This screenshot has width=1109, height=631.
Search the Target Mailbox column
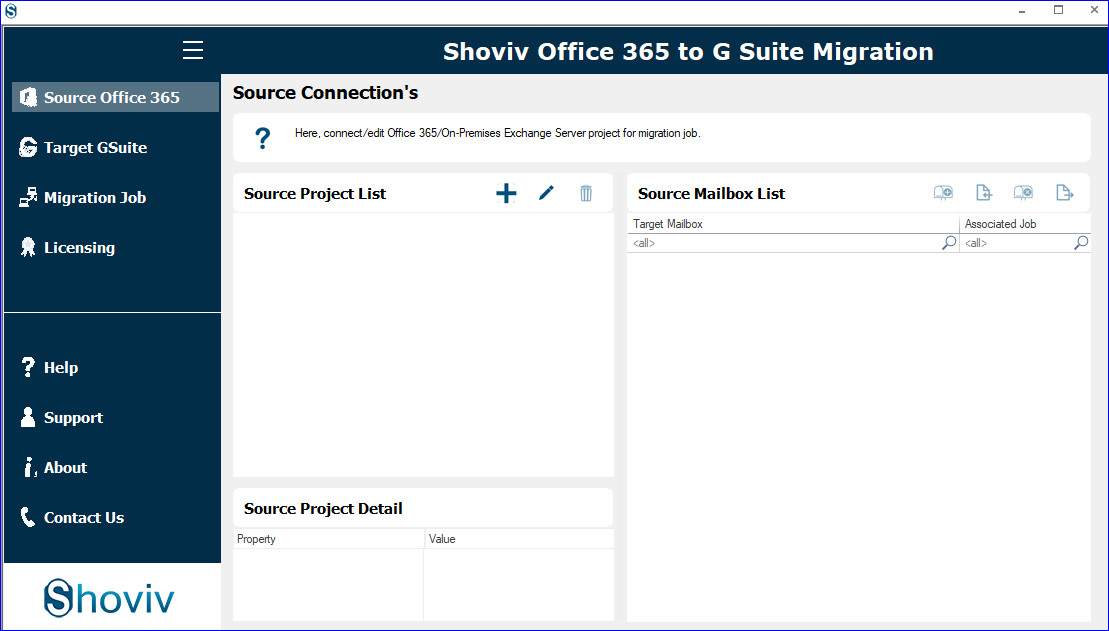tap(947, 242)
